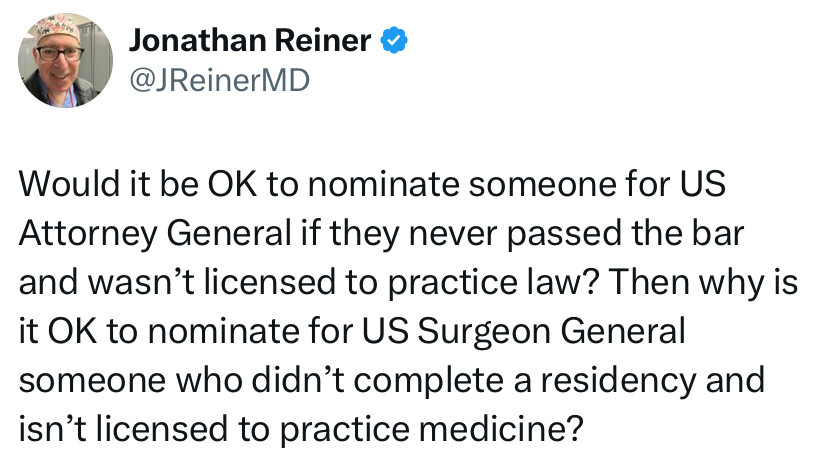Click the word "nominate" in the first line

click(383, 184)
